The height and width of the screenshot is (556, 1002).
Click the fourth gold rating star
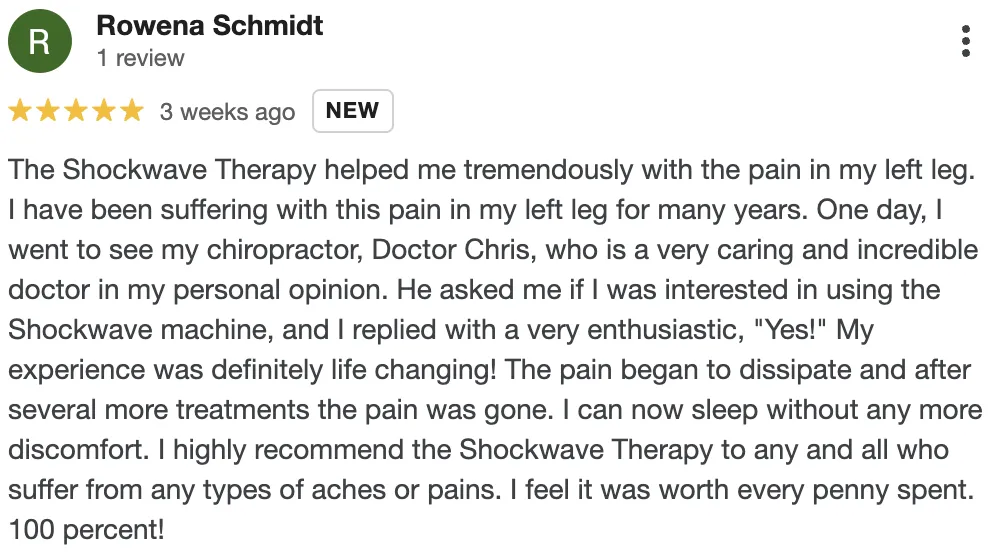(x=104, y=111)
